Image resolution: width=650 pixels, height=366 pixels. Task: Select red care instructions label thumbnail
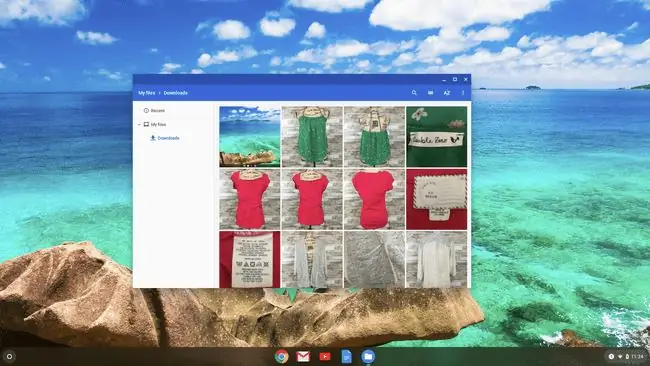(x=250, y=259)
